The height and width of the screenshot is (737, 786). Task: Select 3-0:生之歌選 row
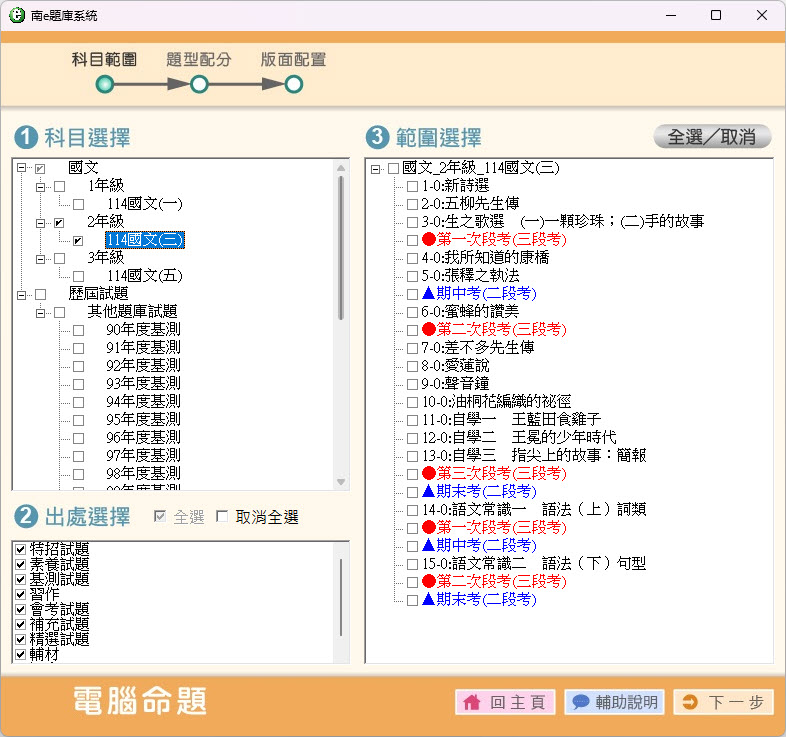click(x=562, y=222)
